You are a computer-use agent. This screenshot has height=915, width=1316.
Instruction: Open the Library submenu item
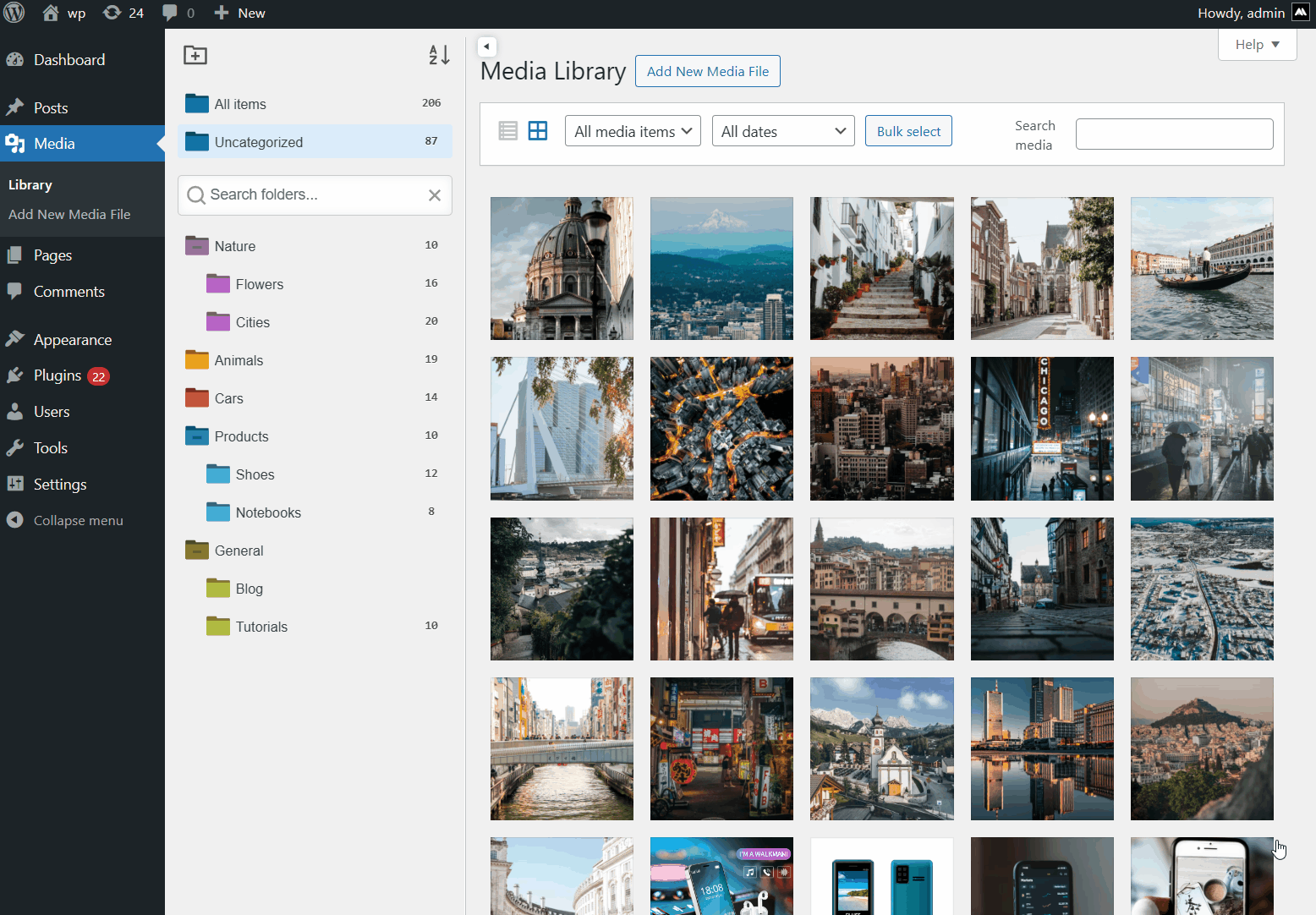[x=30, y=185]
